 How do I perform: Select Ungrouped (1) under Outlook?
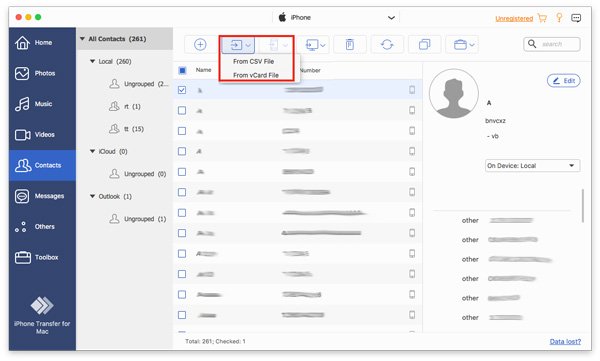[138, 219]
